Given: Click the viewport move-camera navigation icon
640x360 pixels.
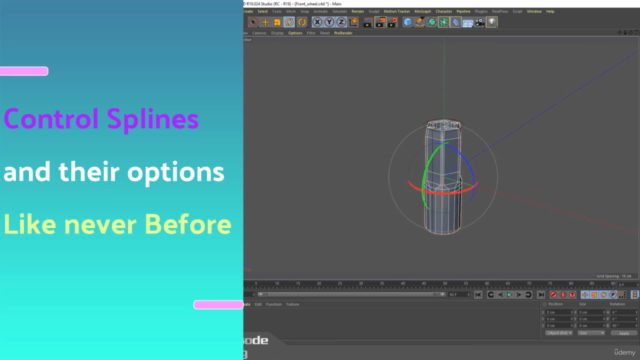Looking at the screenshot, I should (620, 33).
